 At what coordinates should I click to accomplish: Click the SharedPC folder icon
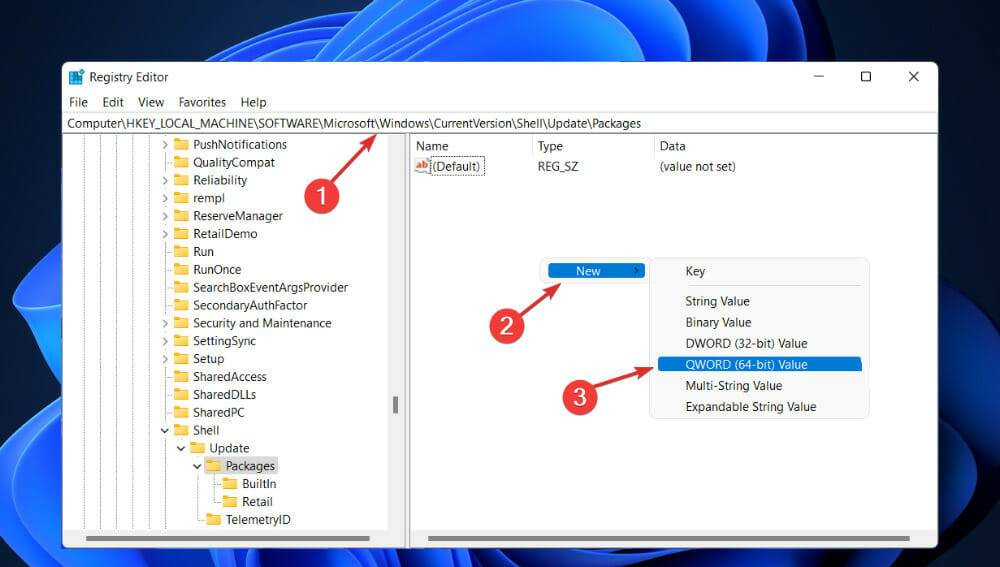[x=181, y=413]
